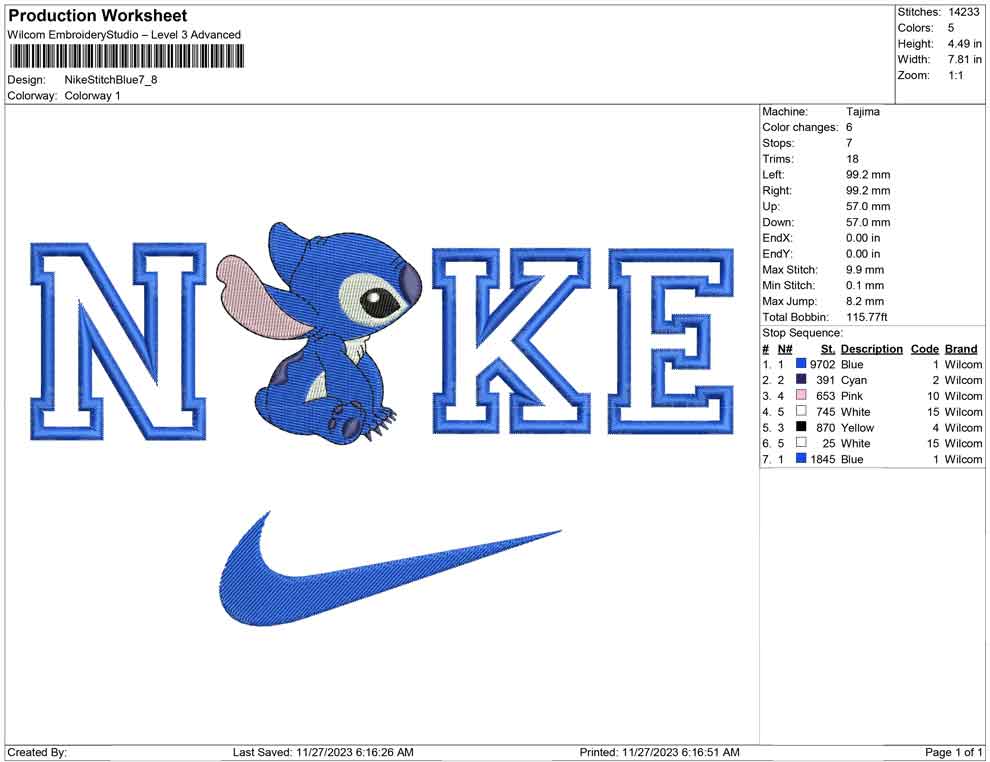
Task: Click the dark cyan swatch for stop 2
Action: (x=801, y=379)
